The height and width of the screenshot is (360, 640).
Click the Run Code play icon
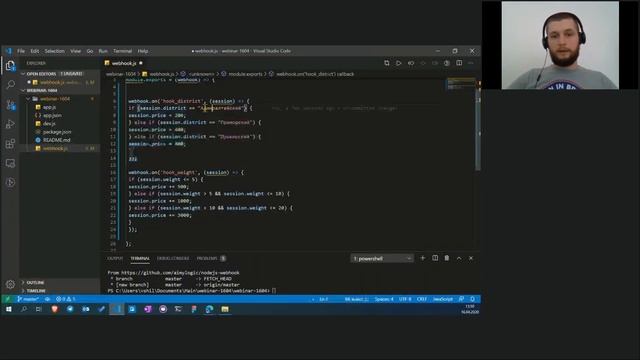[x=398, y=63]
